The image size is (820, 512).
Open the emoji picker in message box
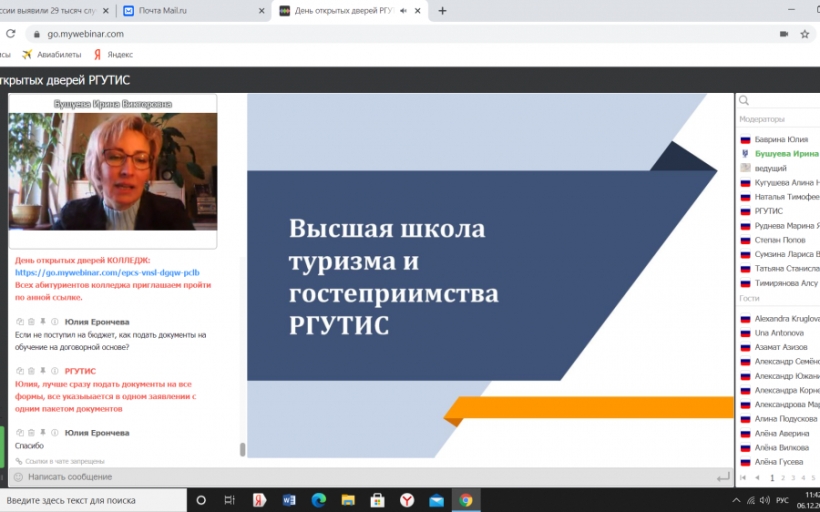(x=18, y=477)
